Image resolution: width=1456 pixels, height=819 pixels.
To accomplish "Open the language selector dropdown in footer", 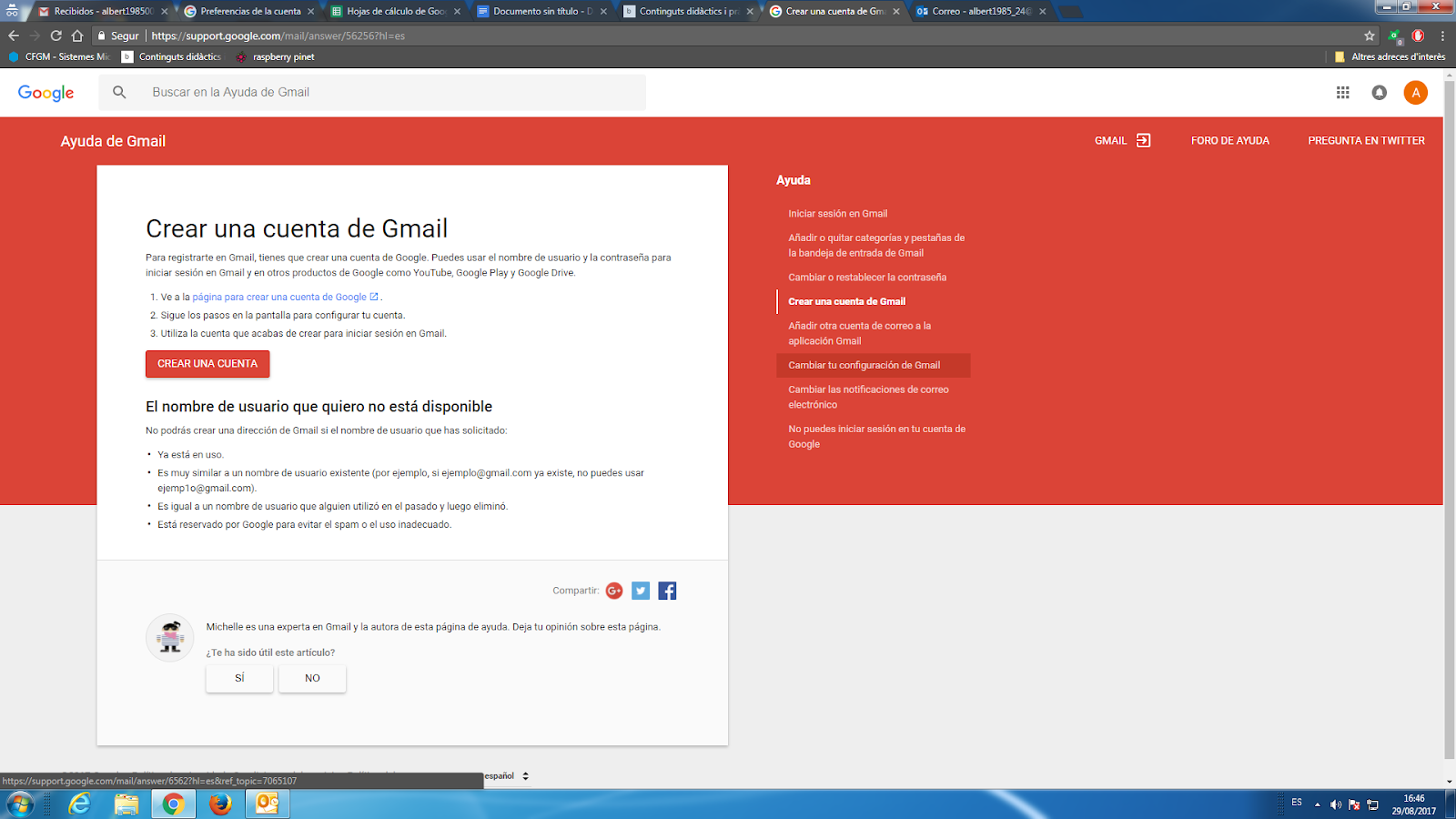I will pyautogui.click(x=507, y=776).
